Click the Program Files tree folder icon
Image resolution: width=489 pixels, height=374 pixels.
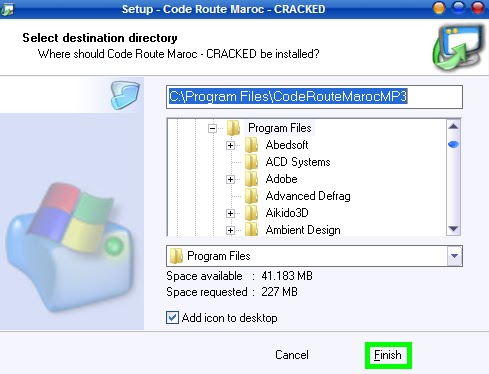pos(233,128)
